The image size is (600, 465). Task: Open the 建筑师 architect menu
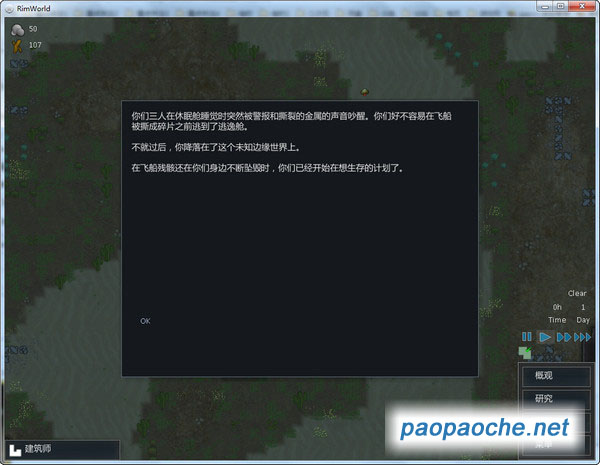[62, 449]
